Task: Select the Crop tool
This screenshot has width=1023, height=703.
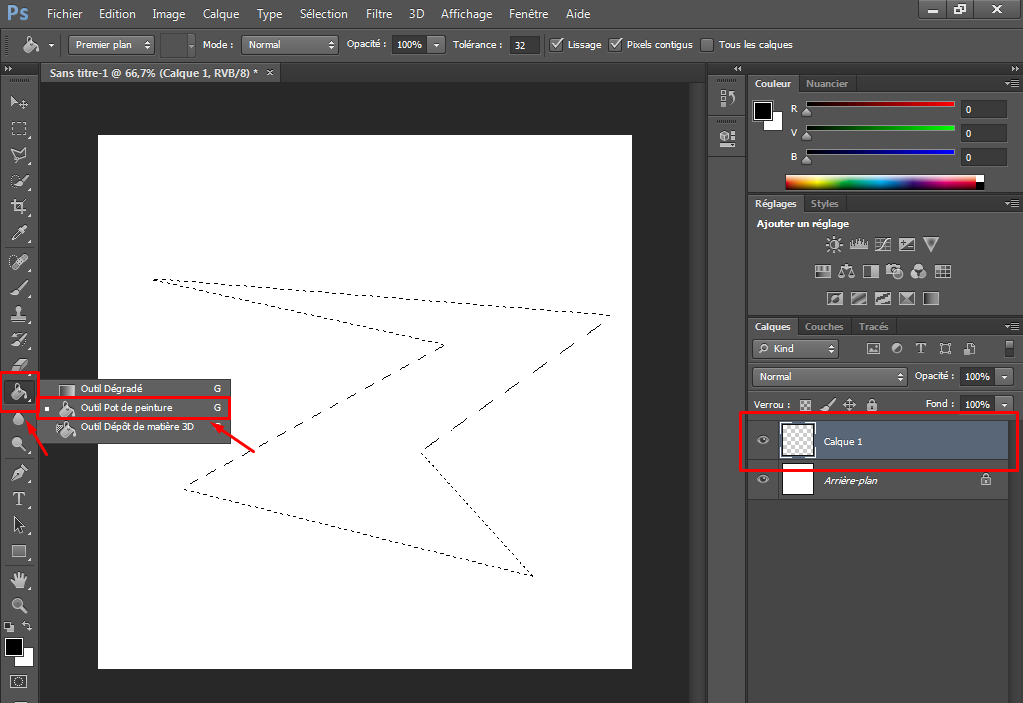Action: click(x=19, y=207)
